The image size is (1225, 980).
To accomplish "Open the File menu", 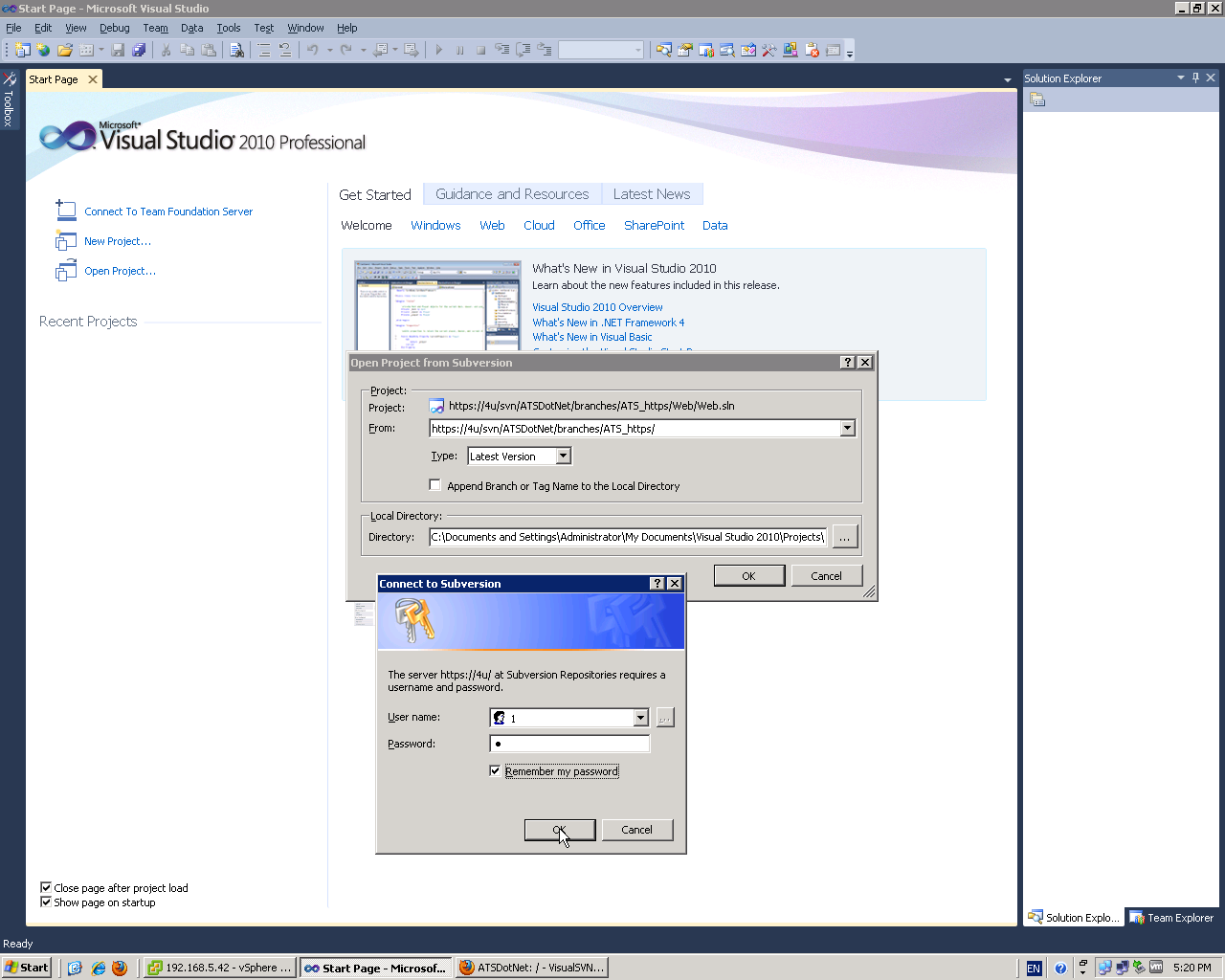I will (x=13, y=28).
